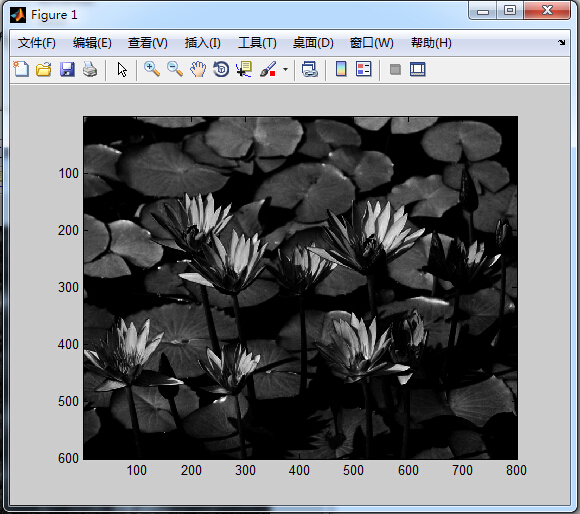Open the 工具(T) menu

coord(257,43)
